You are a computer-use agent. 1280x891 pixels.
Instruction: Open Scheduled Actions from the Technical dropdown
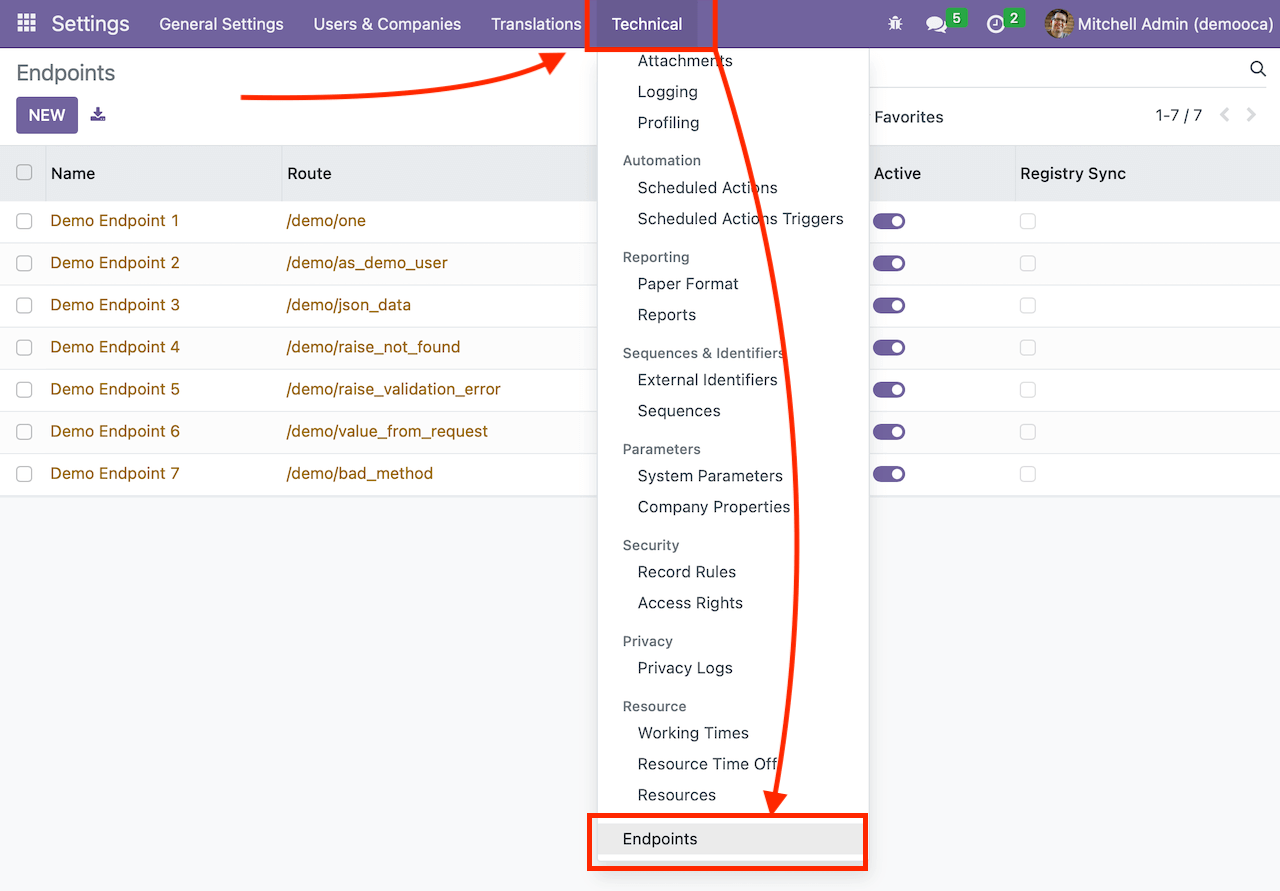coord(706,187)
